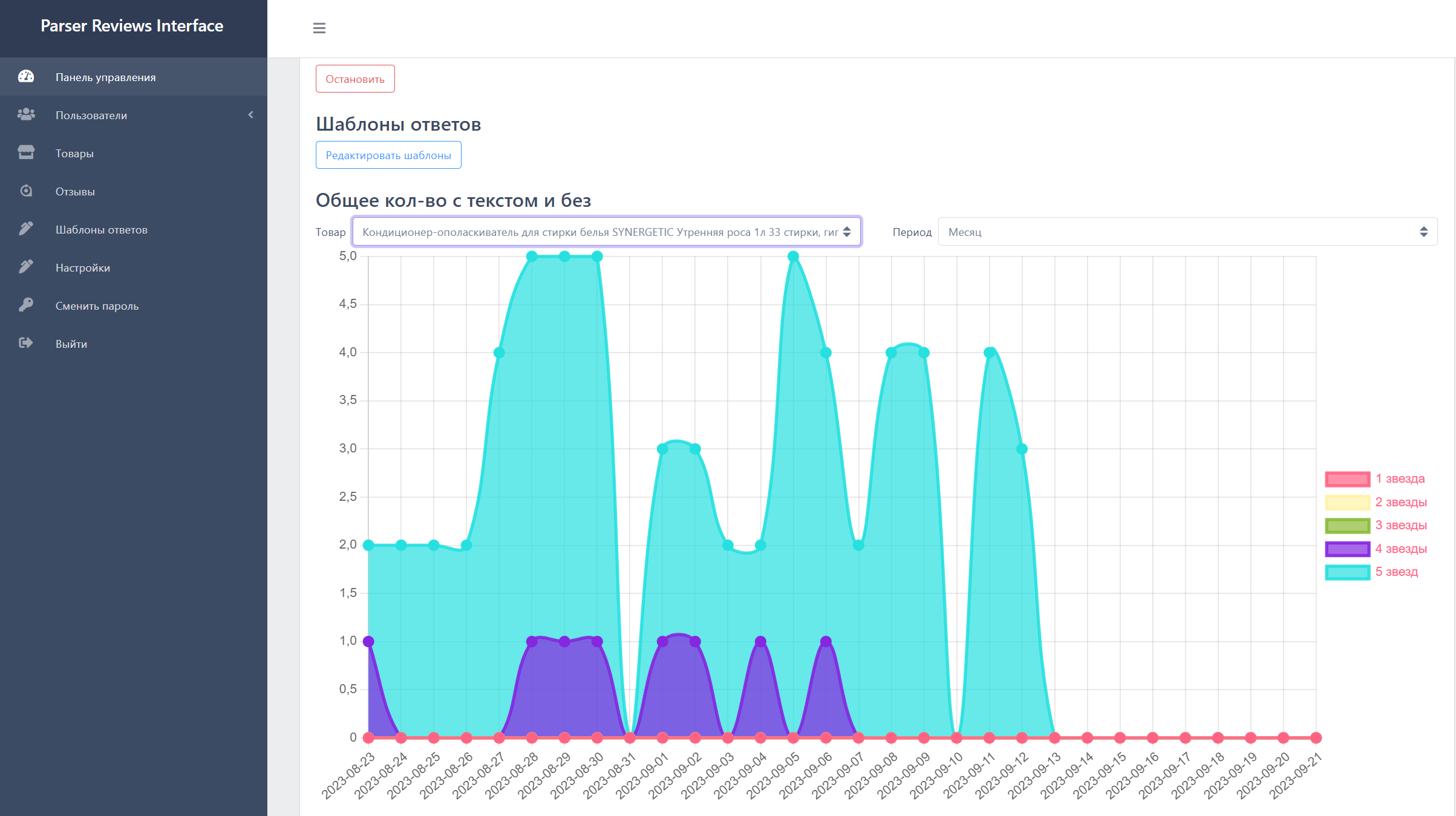
Task: Click the users group icon
Action: click(26, 114)
